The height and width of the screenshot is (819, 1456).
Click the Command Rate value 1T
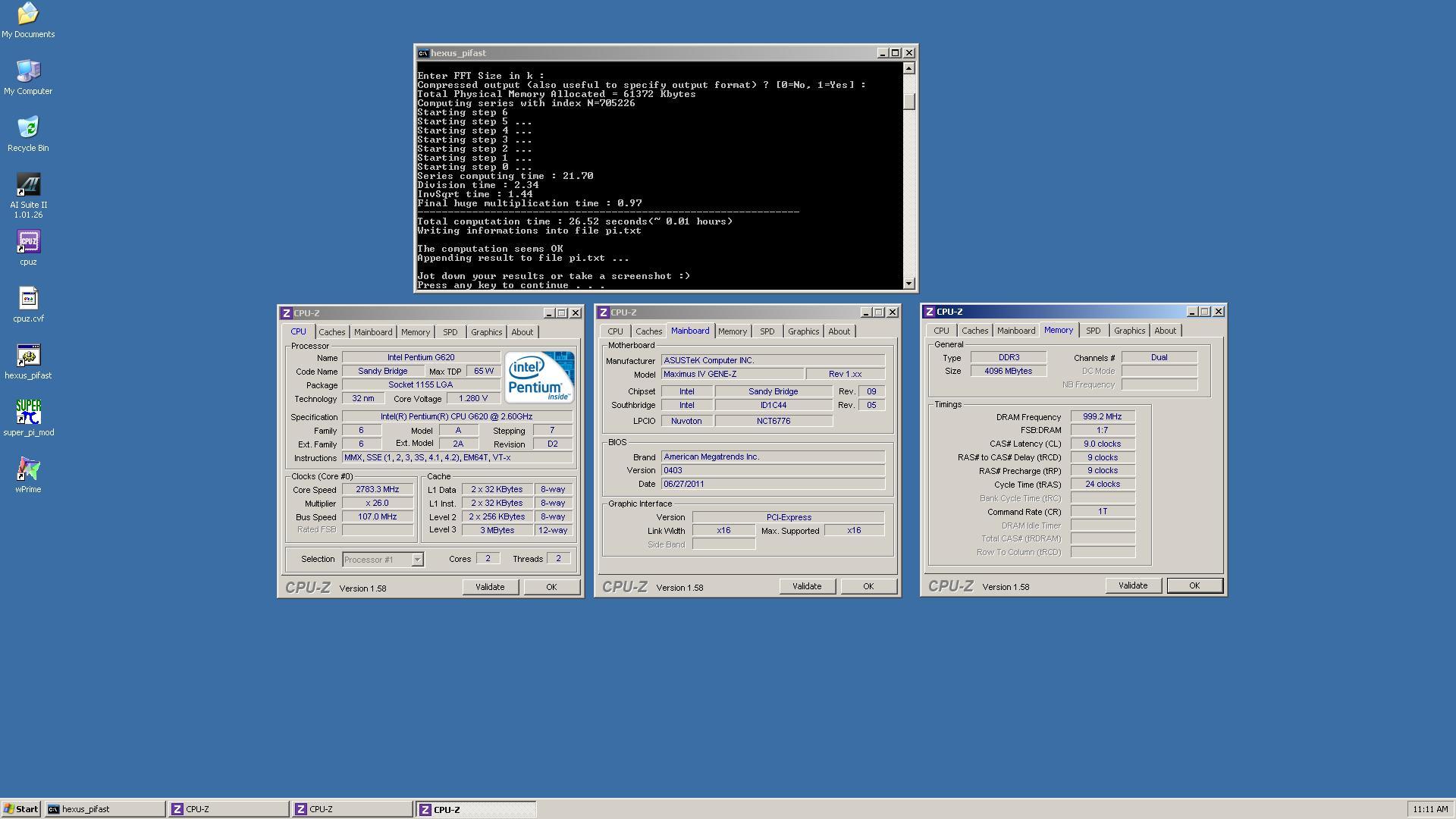[x=1103, y=512]
